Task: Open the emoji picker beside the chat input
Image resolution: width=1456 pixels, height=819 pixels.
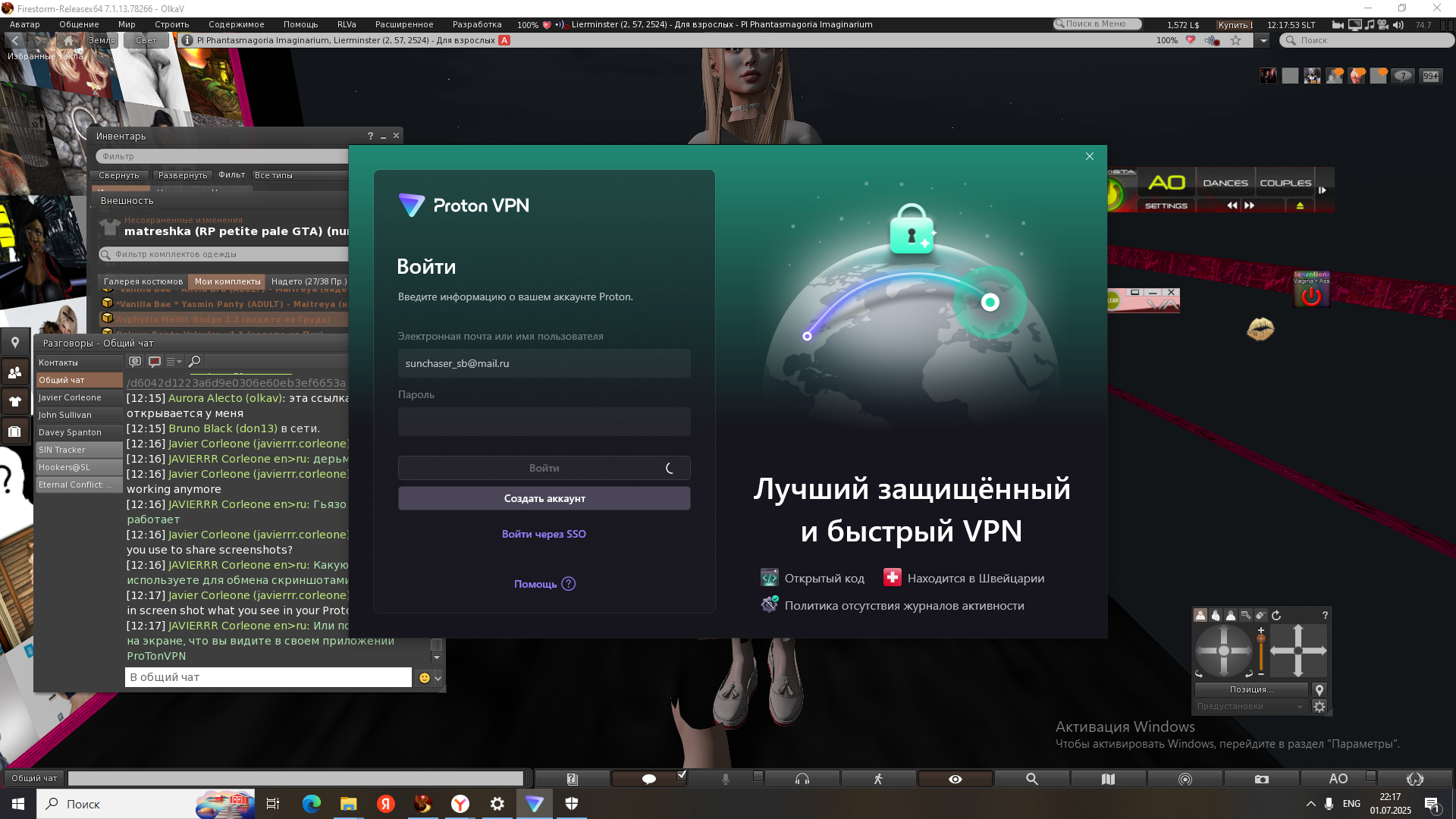Action: [x=425, y=677]
